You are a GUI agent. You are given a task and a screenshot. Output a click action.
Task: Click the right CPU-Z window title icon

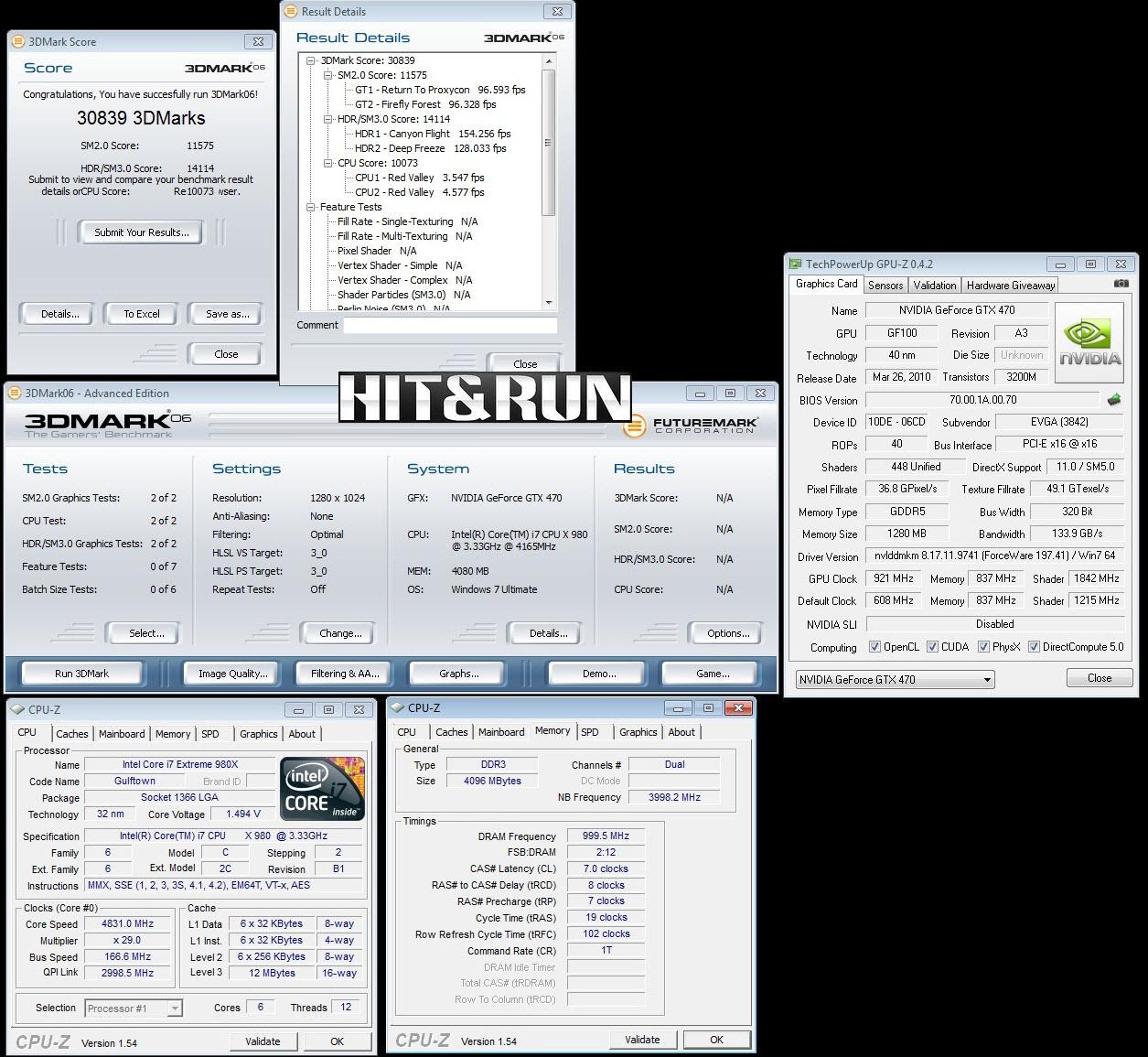pos(398,707)
